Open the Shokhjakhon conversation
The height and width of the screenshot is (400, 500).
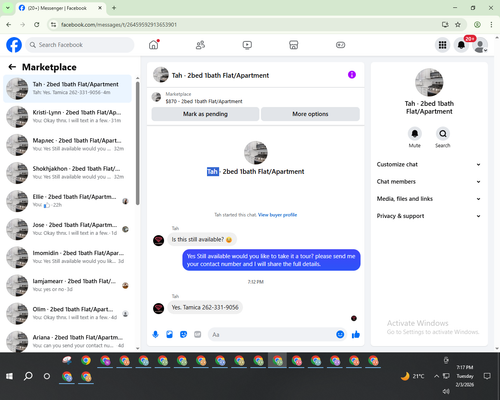[67, 173]
